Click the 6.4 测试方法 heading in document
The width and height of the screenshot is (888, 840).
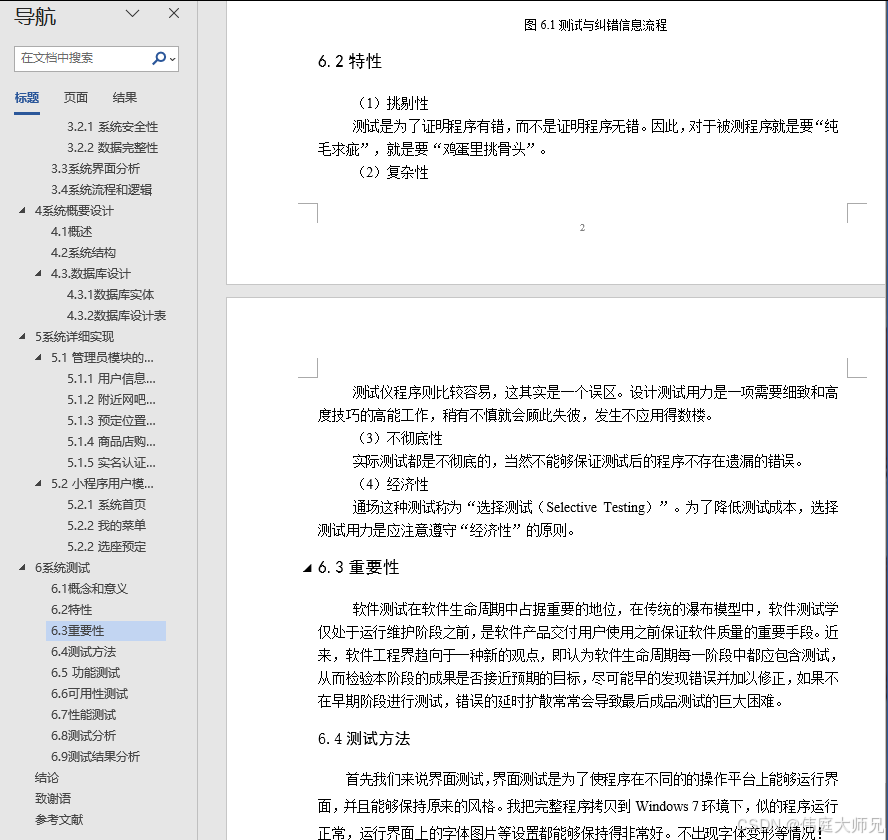(x=364, y=739)
